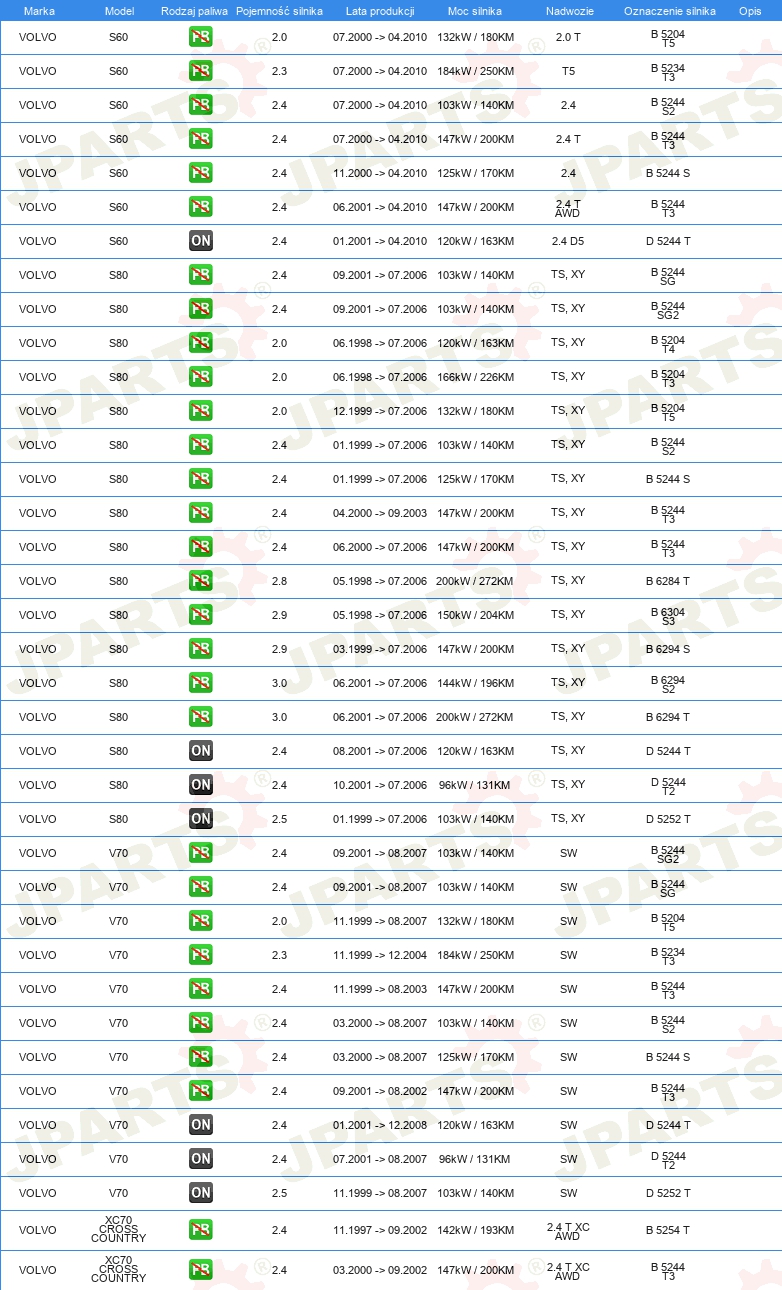782x1290 pixels.
Task: Select the engine code B 6304 S3
Action: pyautogui.click(x=668, y=616)
